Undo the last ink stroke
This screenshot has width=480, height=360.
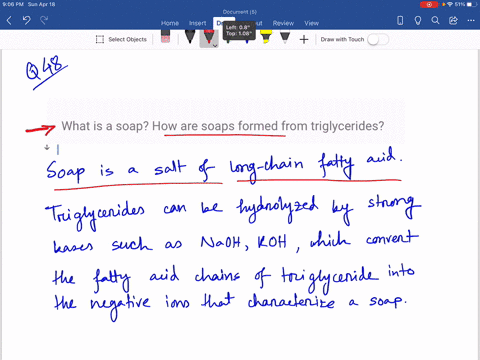click(x=27, y=21)
